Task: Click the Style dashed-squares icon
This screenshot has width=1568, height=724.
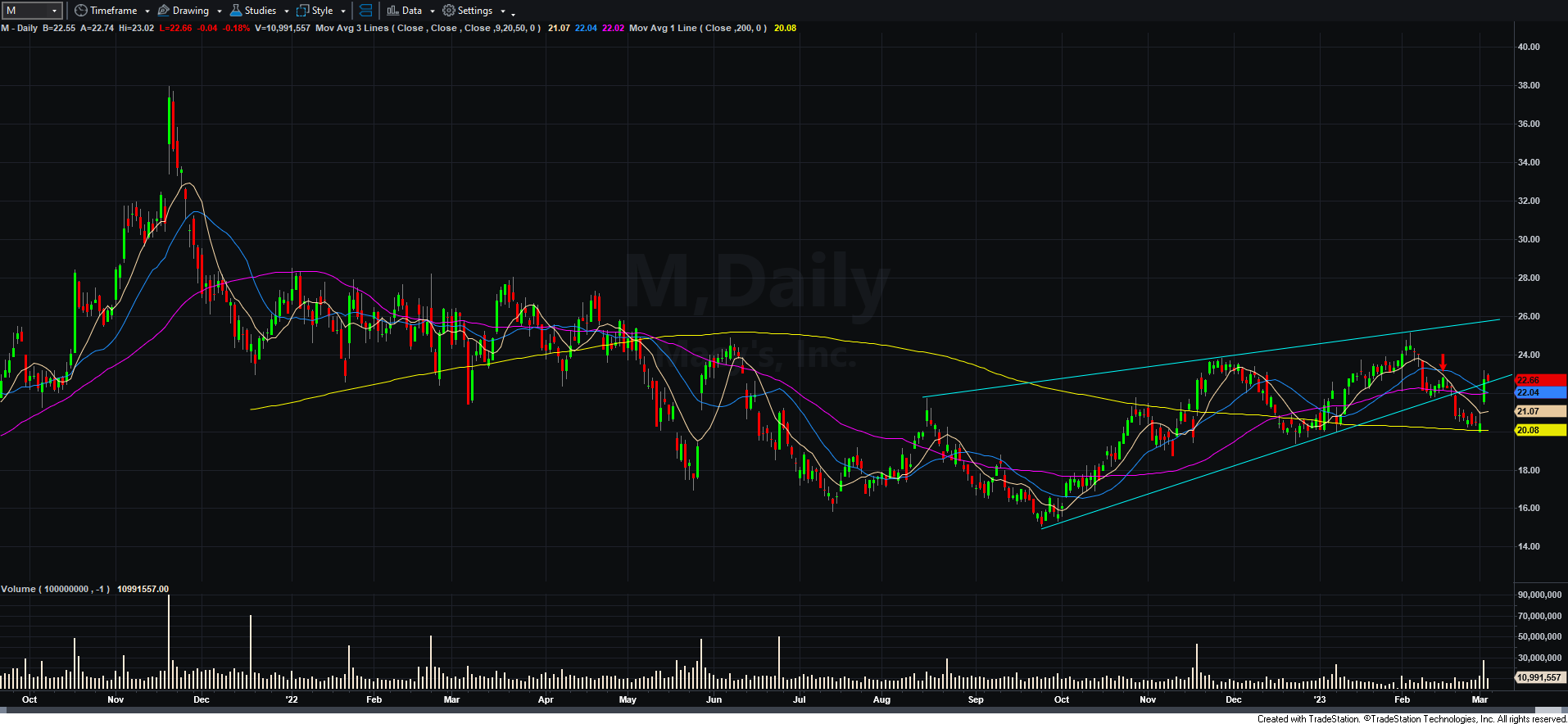Action: (x=302, y=11)
